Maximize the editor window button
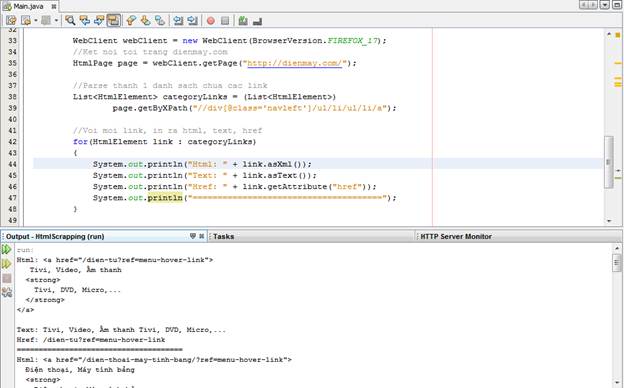The width and height of the screenshot is (624, 388). pyautogui.click(x=618, y=5)
